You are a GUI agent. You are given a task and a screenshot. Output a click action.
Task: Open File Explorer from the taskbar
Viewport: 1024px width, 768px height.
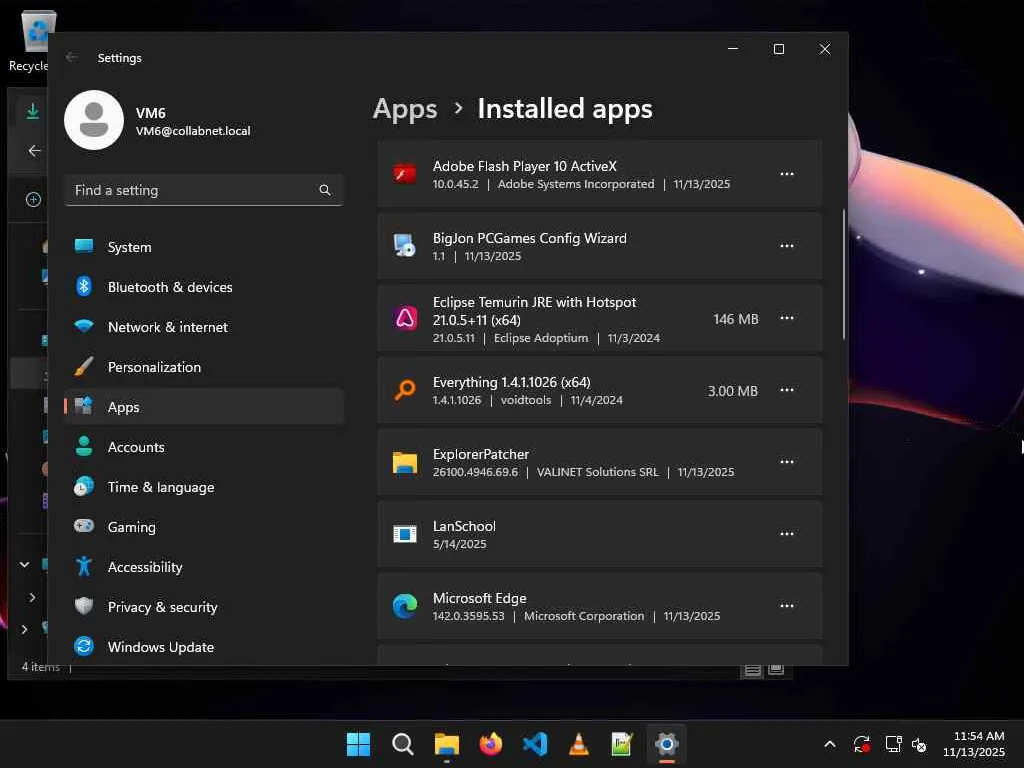(x=447, y=744)
